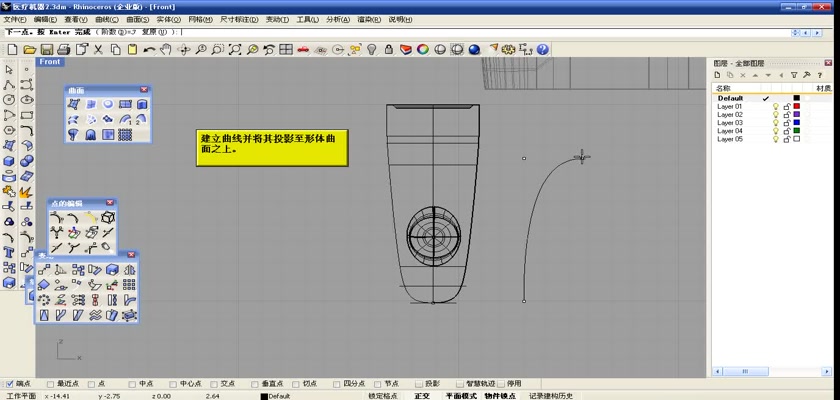Viewport: 840px width, 400px height.
Task: Click 物件锁点 in the status bar
Action: pyautogui.click(x=500, y=395)
